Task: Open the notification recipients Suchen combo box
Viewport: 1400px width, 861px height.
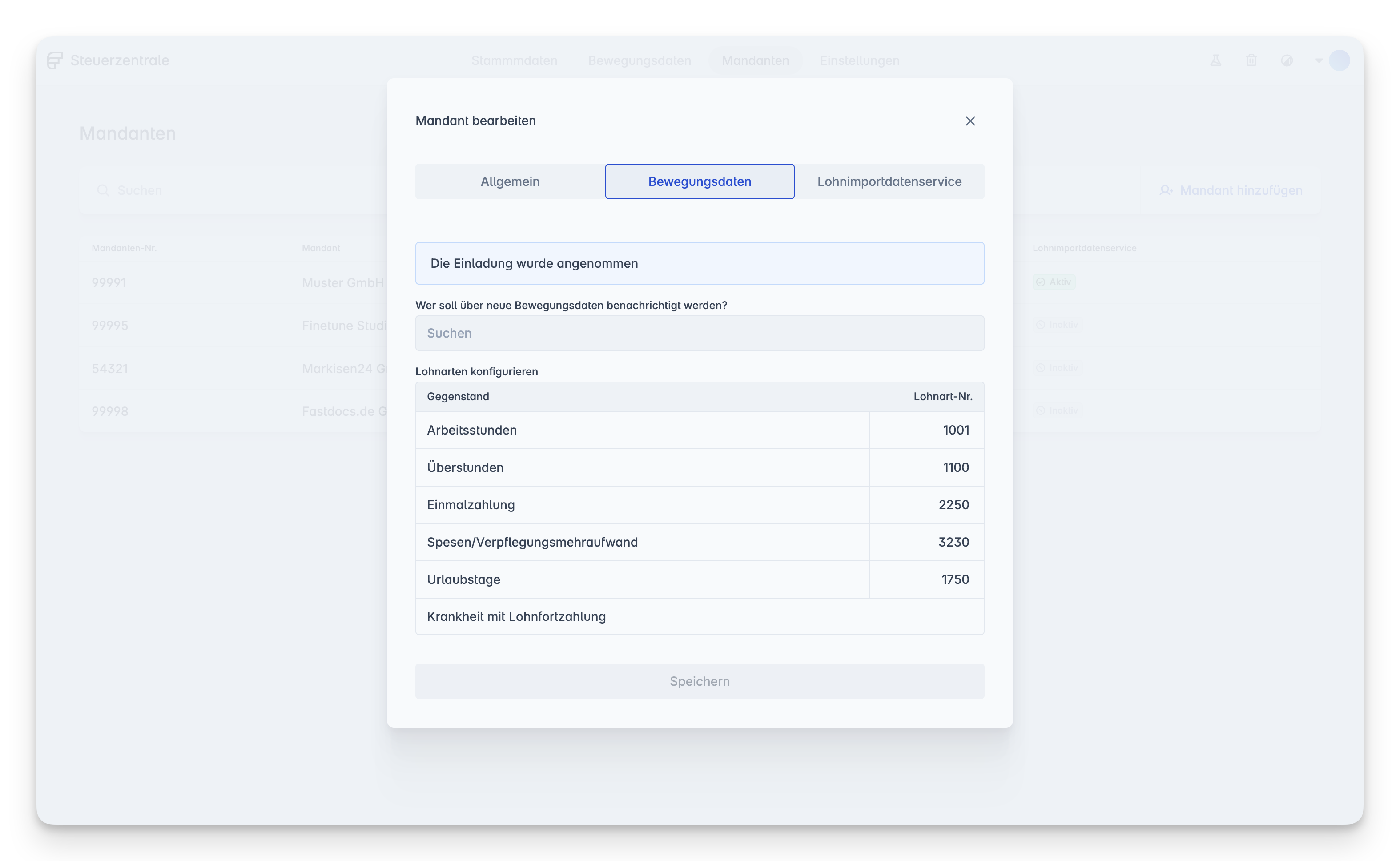Action: (x=699, y=333)
